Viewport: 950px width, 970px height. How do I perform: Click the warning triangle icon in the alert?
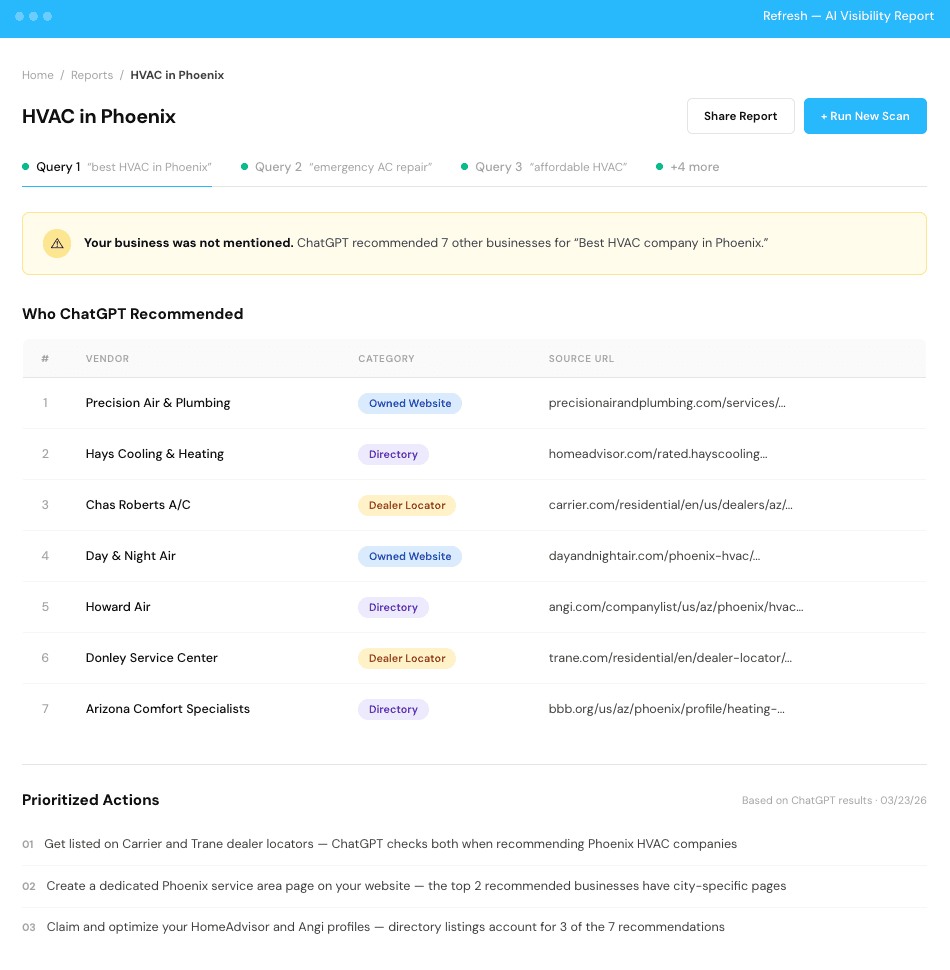tap(57, 243)
